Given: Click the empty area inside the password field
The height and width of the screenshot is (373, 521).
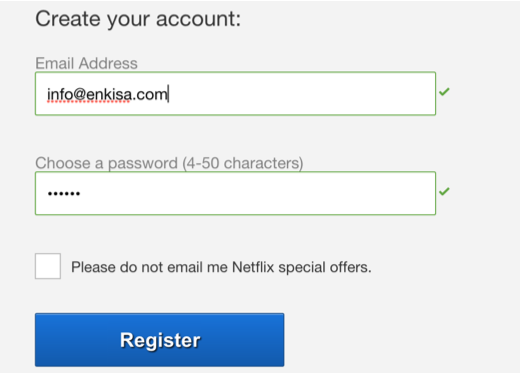Looking at the screenshot, I should tap(257, 193).
